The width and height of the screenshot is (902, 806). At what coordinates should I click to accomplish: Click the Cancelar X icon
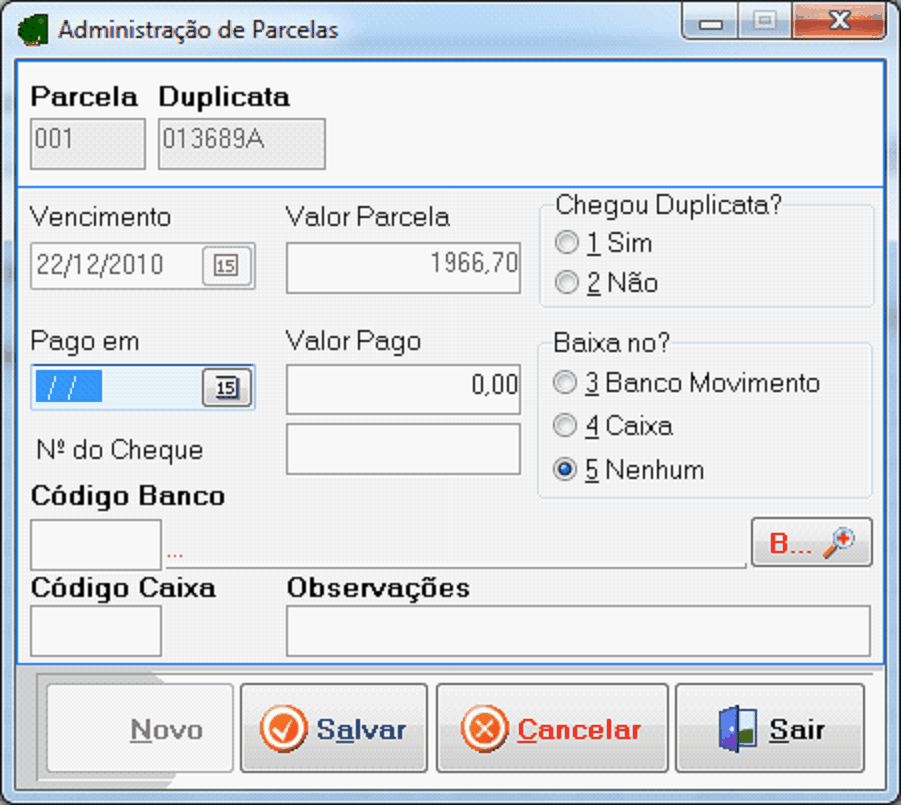(485, 730)
